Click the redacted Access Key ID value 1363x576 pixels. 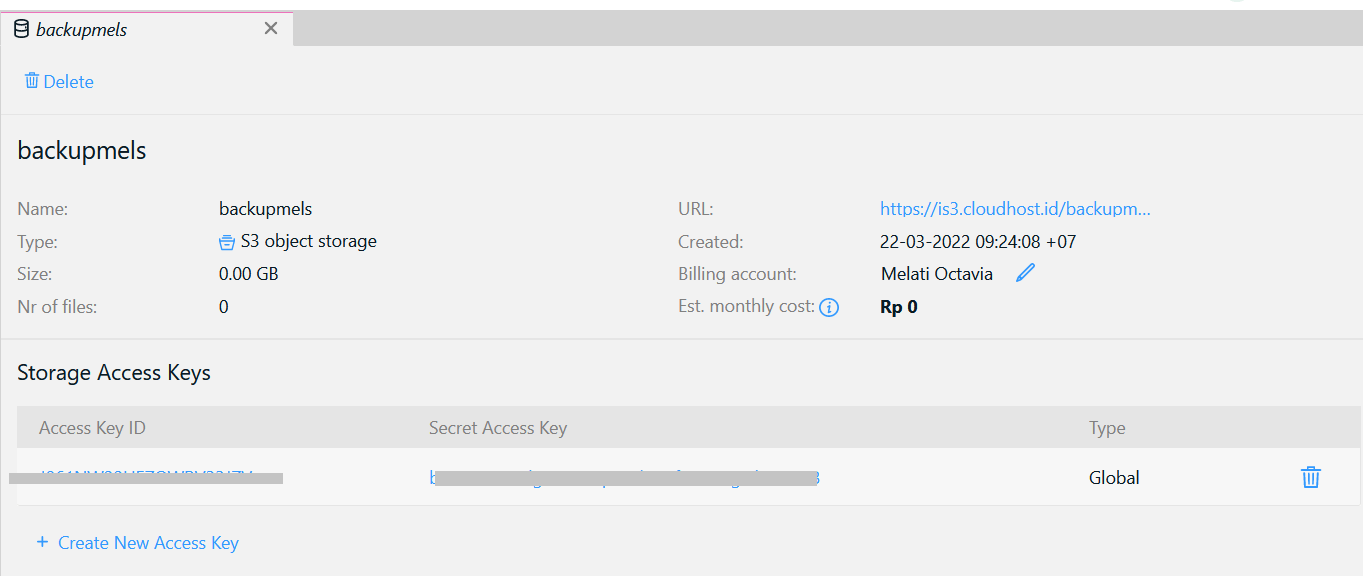click(x=146, y=477)
